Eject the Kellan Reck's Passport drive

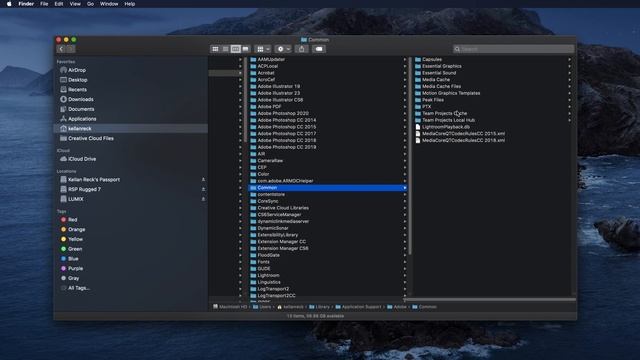pos(203,180)
